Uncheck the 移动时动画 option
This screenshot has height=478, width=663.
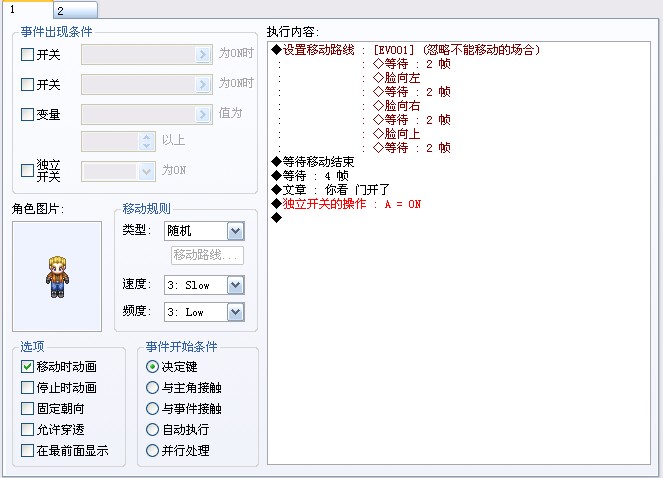pyautogui.click(x=27, y=366)
